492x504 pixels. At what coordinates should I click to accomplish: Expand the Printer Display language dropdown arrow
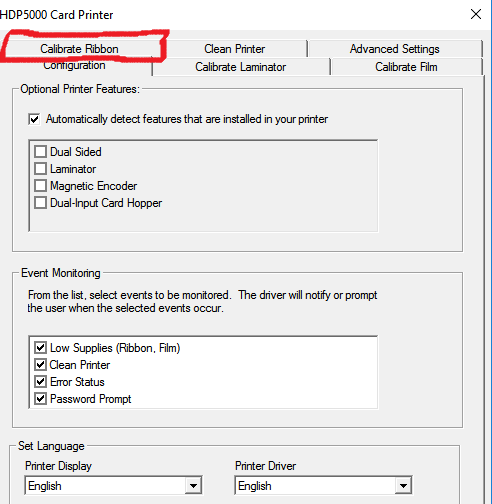tap(193, 486)
